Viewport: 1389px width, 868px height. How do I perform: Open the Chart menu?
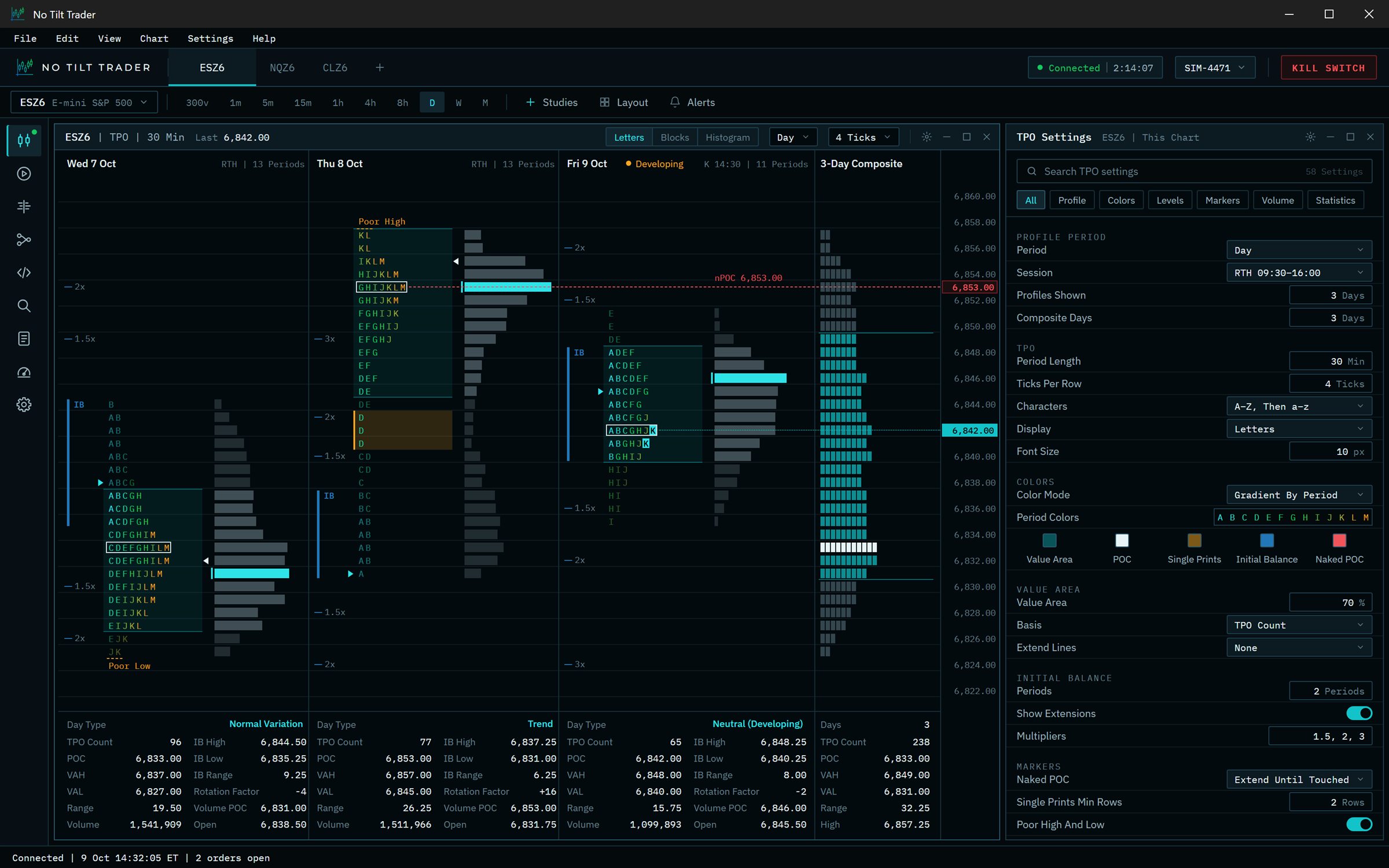[x=154, y=38]
